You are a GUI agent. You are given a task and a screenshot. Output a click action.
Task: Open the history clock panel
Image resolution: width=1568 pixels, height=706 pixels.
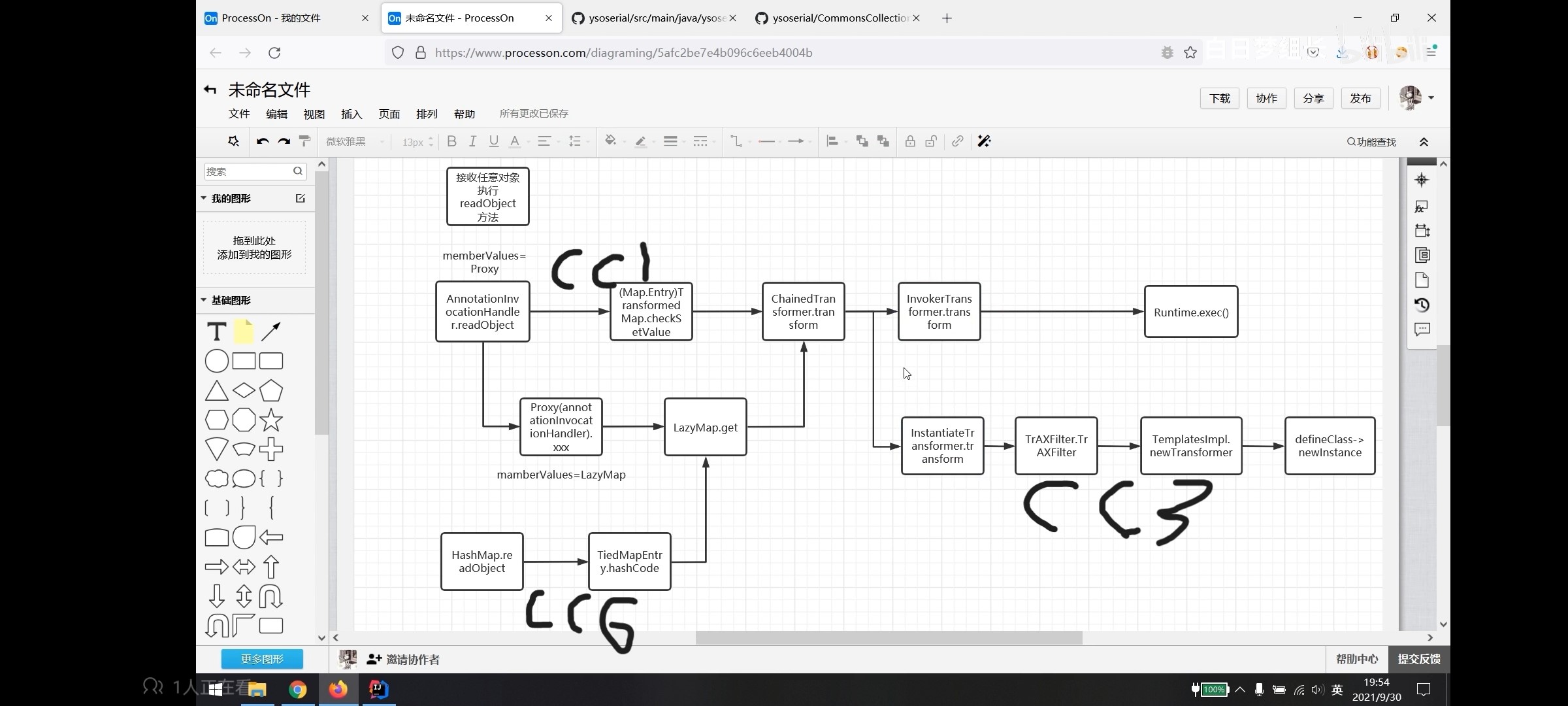tap(1422, 305)
